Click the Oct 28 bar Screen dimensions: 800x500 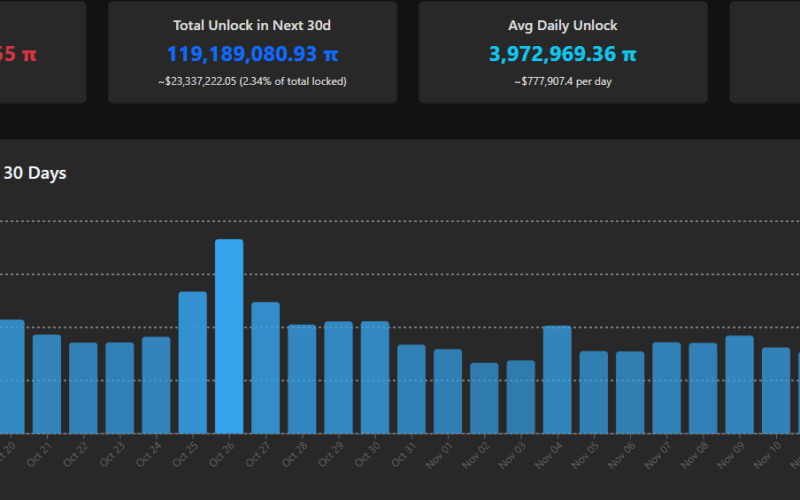pos(302,378)
